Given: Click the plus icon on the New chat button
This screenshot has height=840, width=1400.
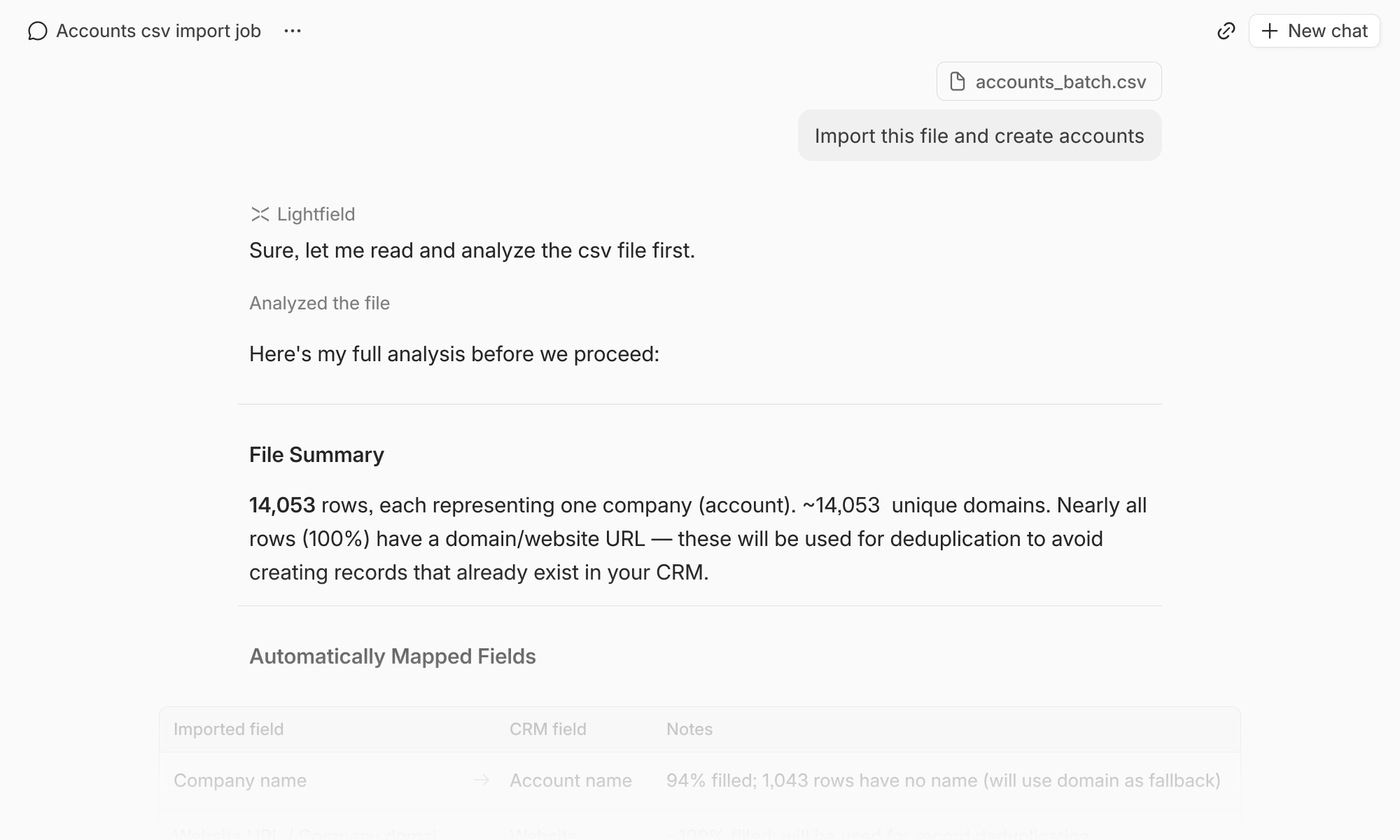Looking at the screenshot, I should (x=1269, y=31).
